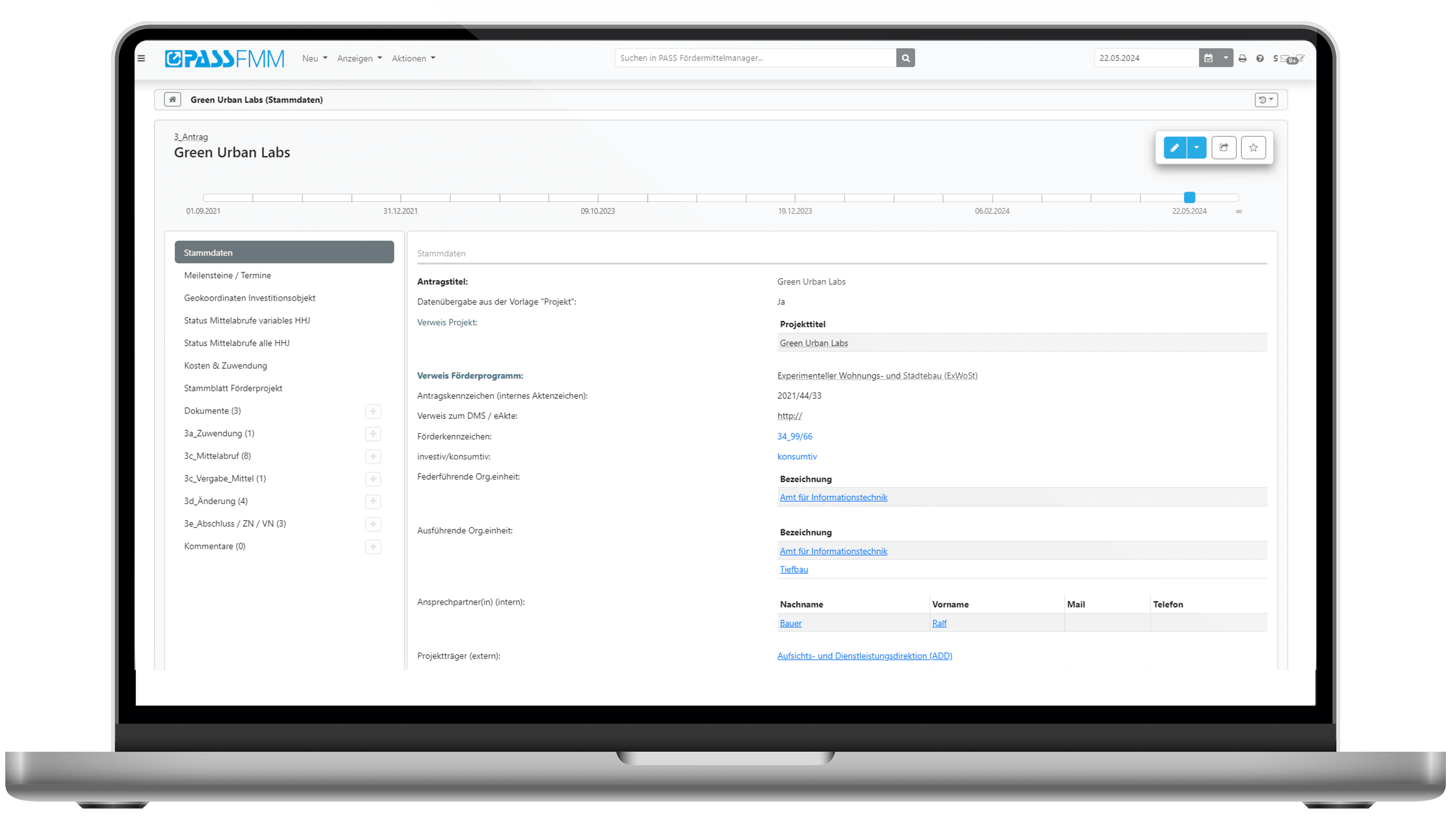Viewport: 1456px width, 825px height.
Task: Expand the date options dropdown arrow
Action: (1225, 58)
